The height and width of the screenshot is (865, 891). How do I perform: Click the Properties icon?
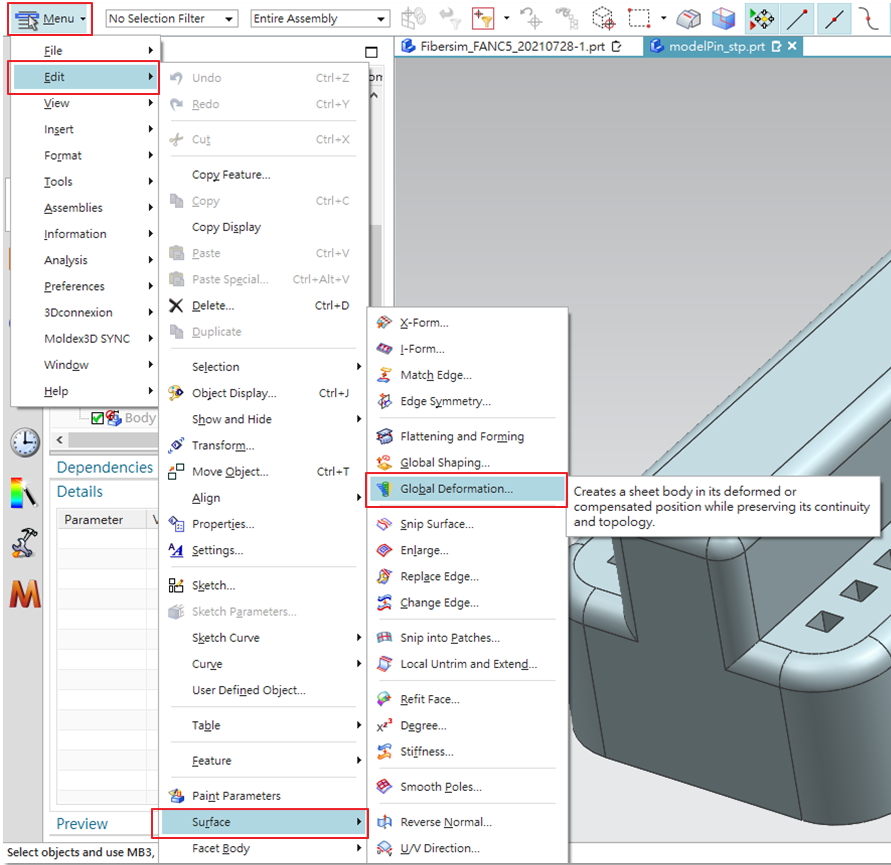(x=176, y=523)
